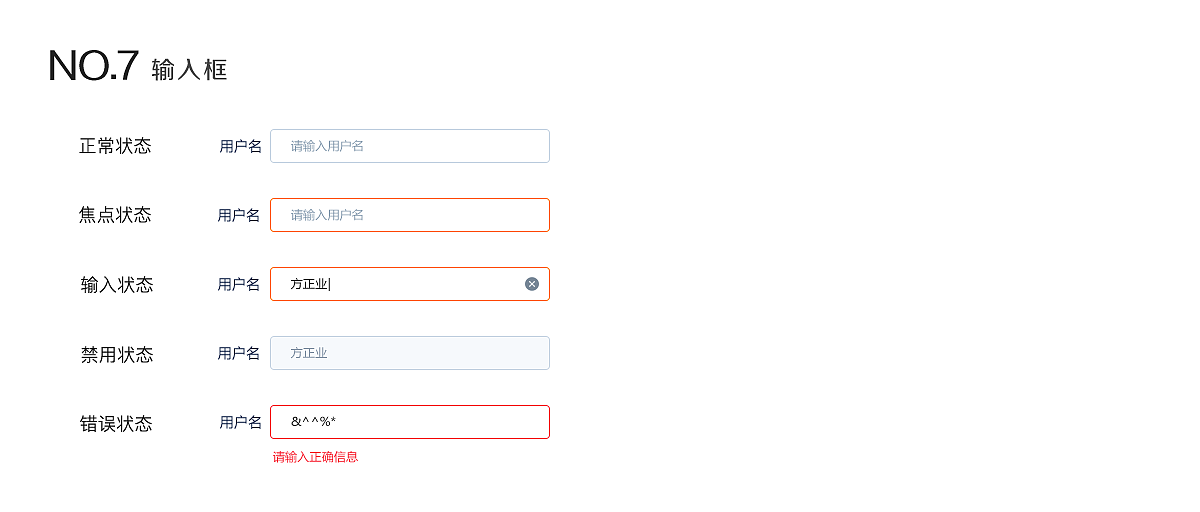Click the 输入框 title text
The height and width of the screenshot is (512, 1200).
coord(190,70)
